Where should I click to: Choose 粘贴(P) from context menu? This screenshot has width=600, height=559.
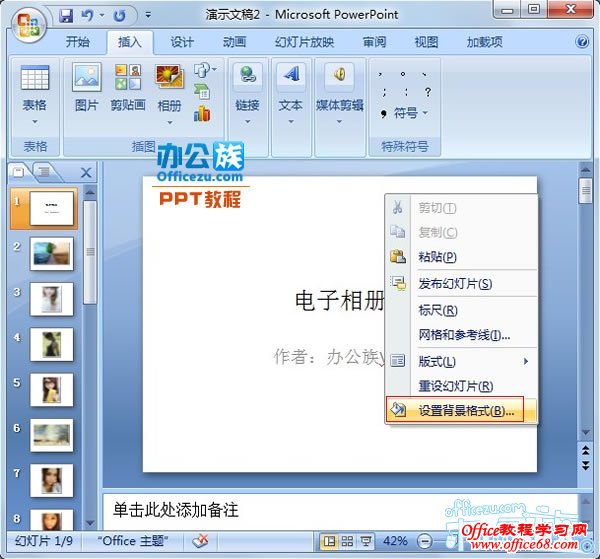[461, 257]
